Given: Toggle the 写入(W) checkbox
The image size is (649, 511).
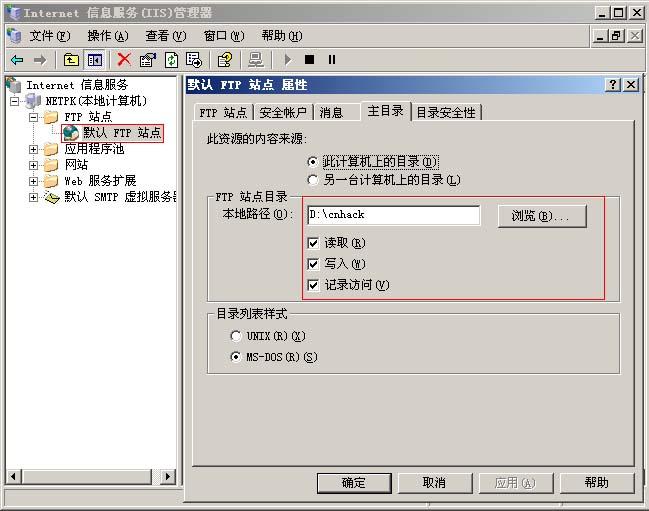Looking at the screenshot, I should 313,264.
